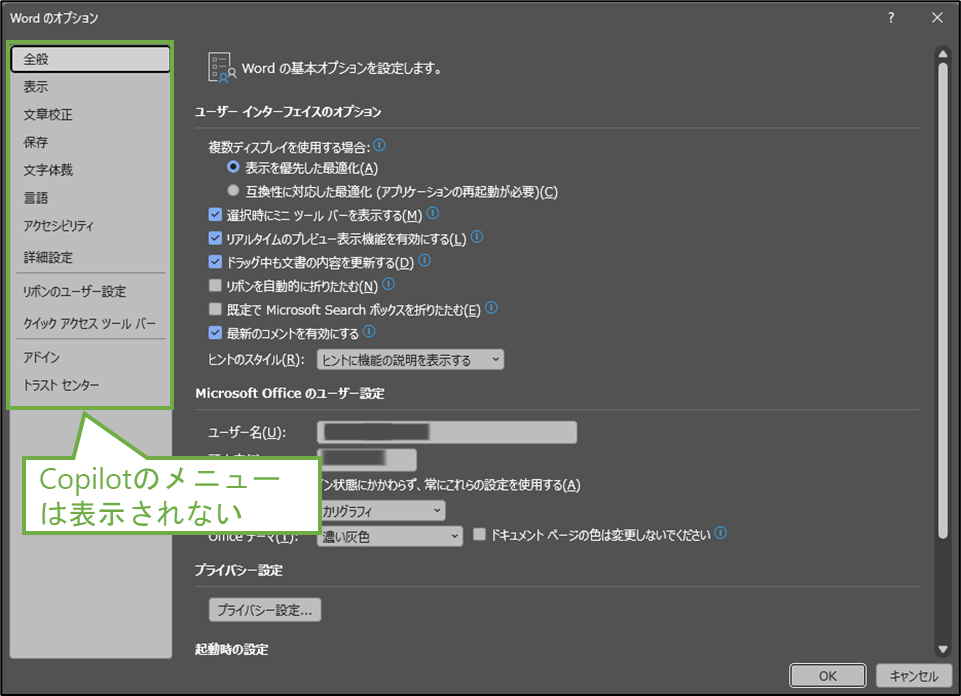Click info icon next to Microsoft Search ボックスを折りたたむ
Image resolution: width=961 pixels, height=696 pixels.
tap(492, 308)
